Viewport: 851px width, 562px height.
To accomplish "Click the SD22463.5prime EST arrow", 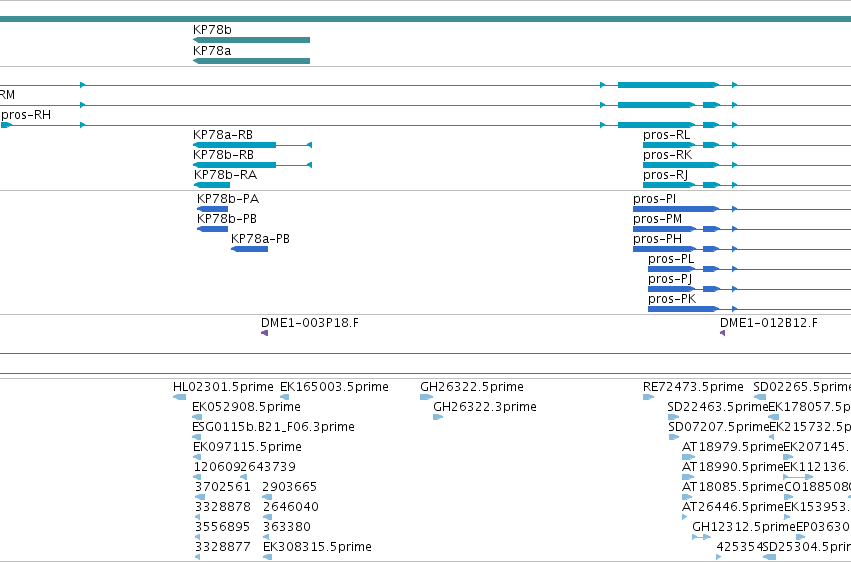I will [x=673, y=417].
